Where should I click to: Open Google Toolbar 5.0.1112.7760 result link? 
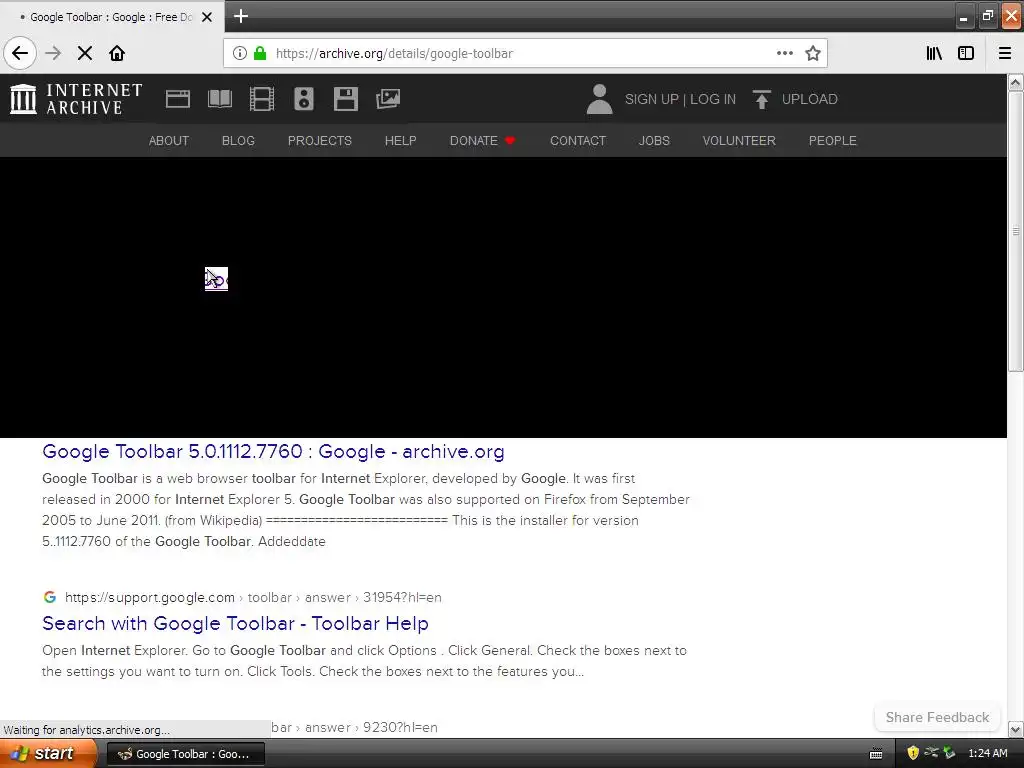click(273, 451)
